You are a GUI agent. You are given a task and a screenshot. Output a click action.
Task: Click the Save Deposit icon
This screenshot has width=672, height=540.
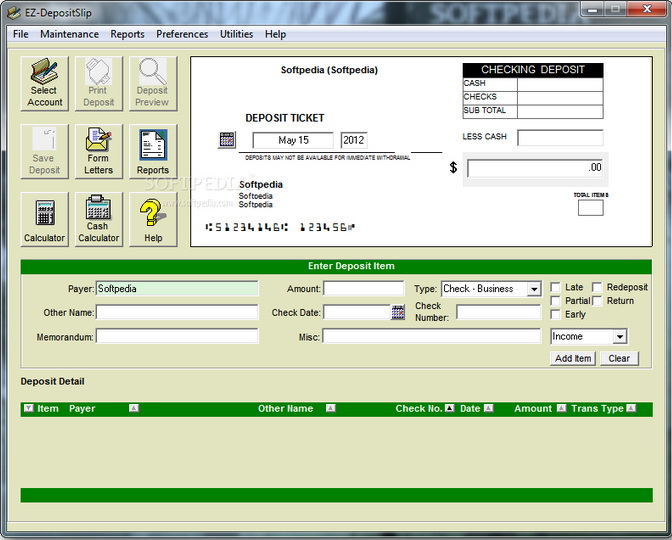click(x=45, y=151)
